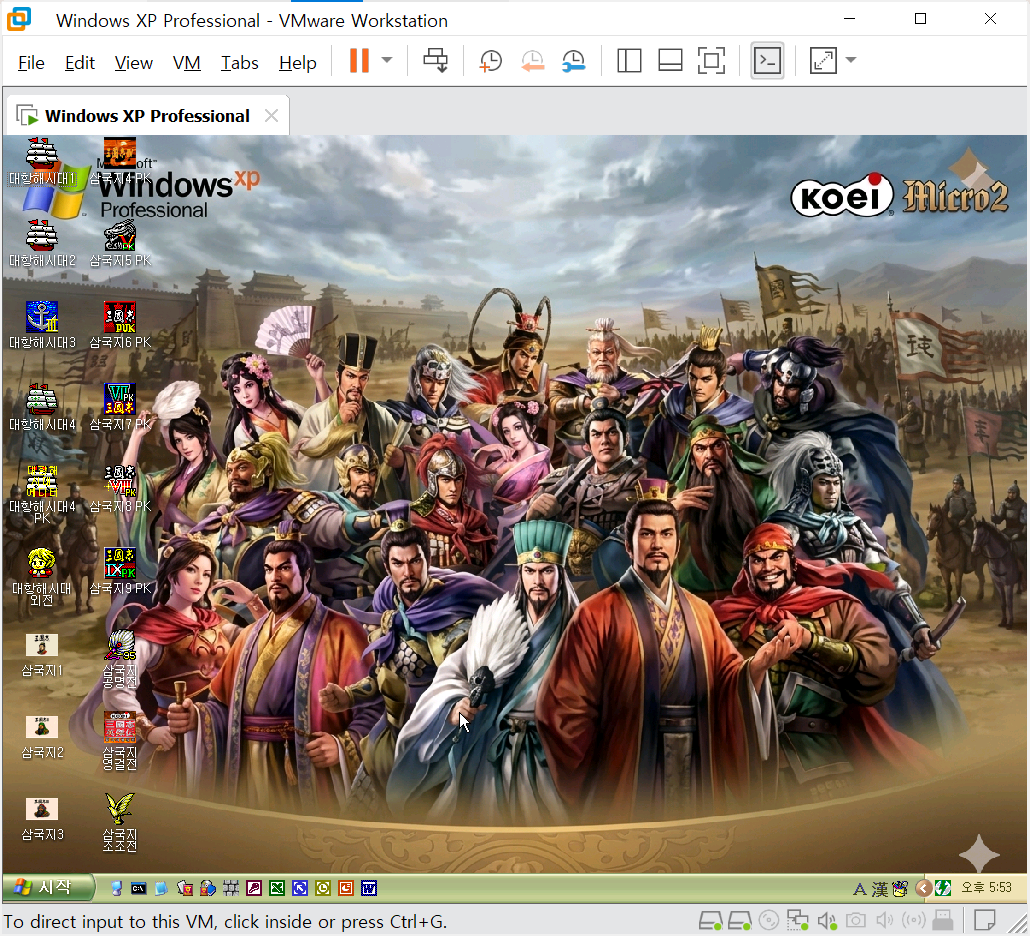Launch PowerPoint from the quick launch bar
This screenshot has width=1030, height=936.
pyautogui.click(x=346, y=889)
